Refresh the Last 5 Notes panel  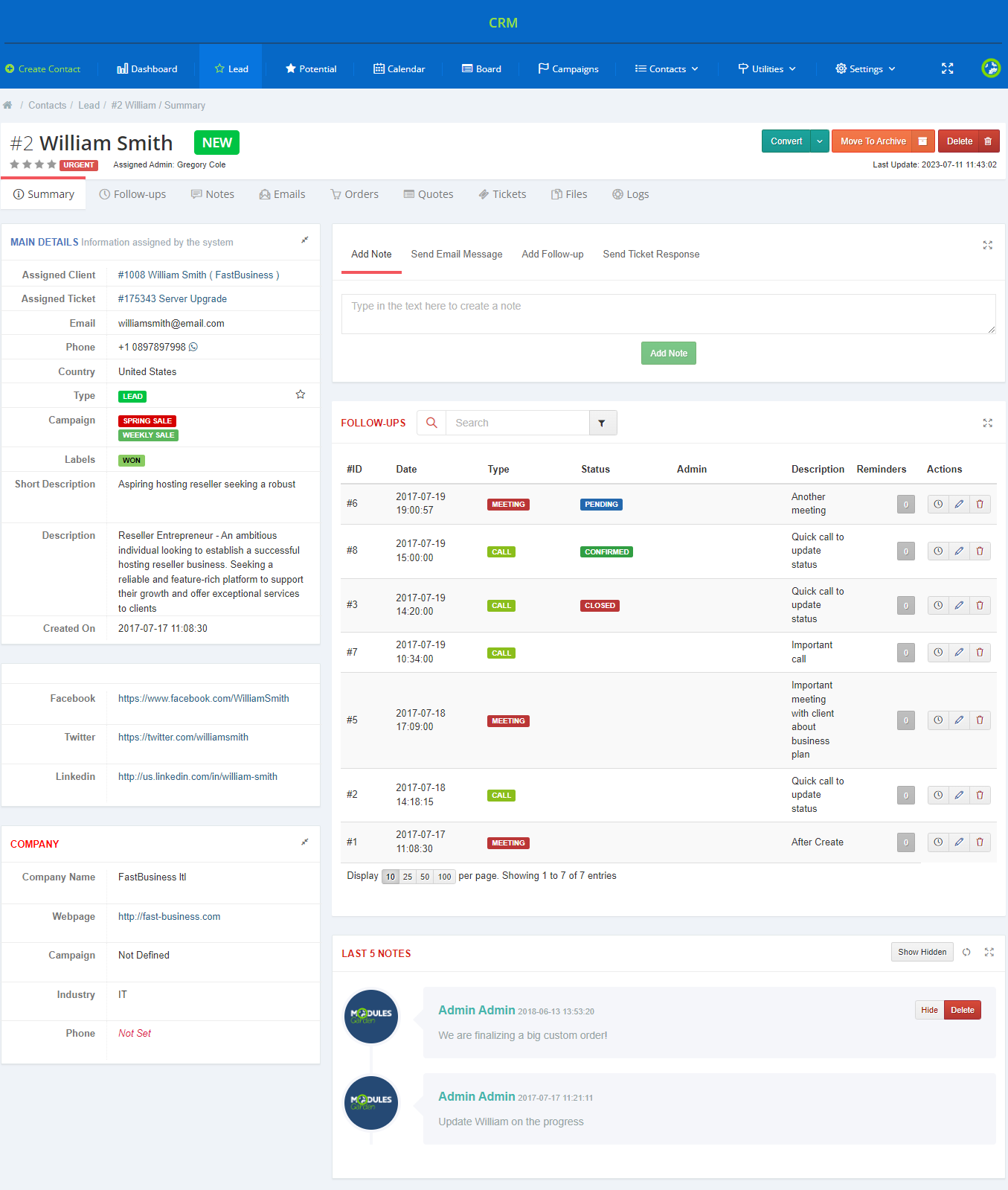point(966,952)
